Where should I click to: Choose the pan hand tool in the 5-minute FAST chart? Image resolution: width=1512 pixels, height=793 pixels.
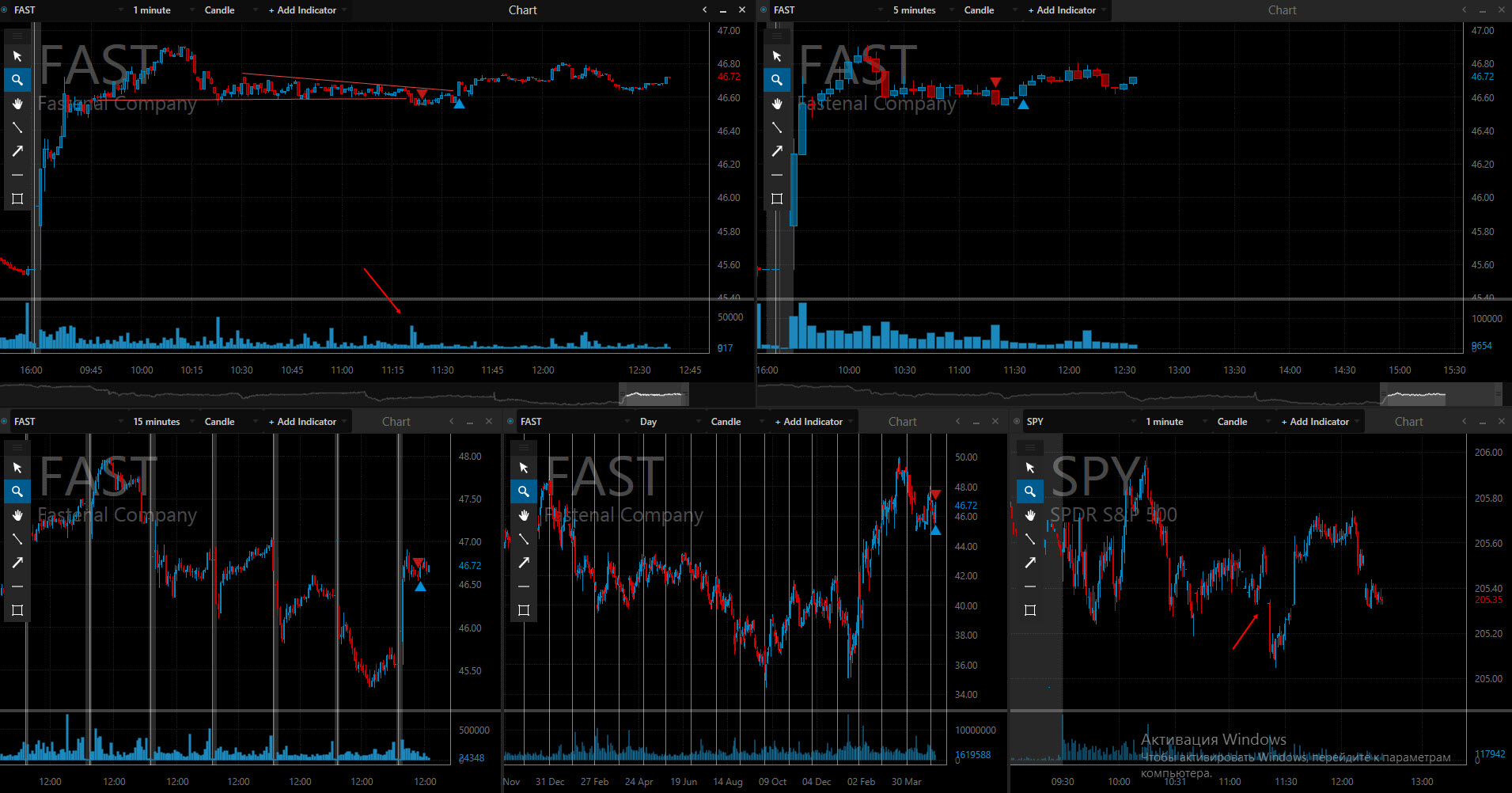pos(777,104)
